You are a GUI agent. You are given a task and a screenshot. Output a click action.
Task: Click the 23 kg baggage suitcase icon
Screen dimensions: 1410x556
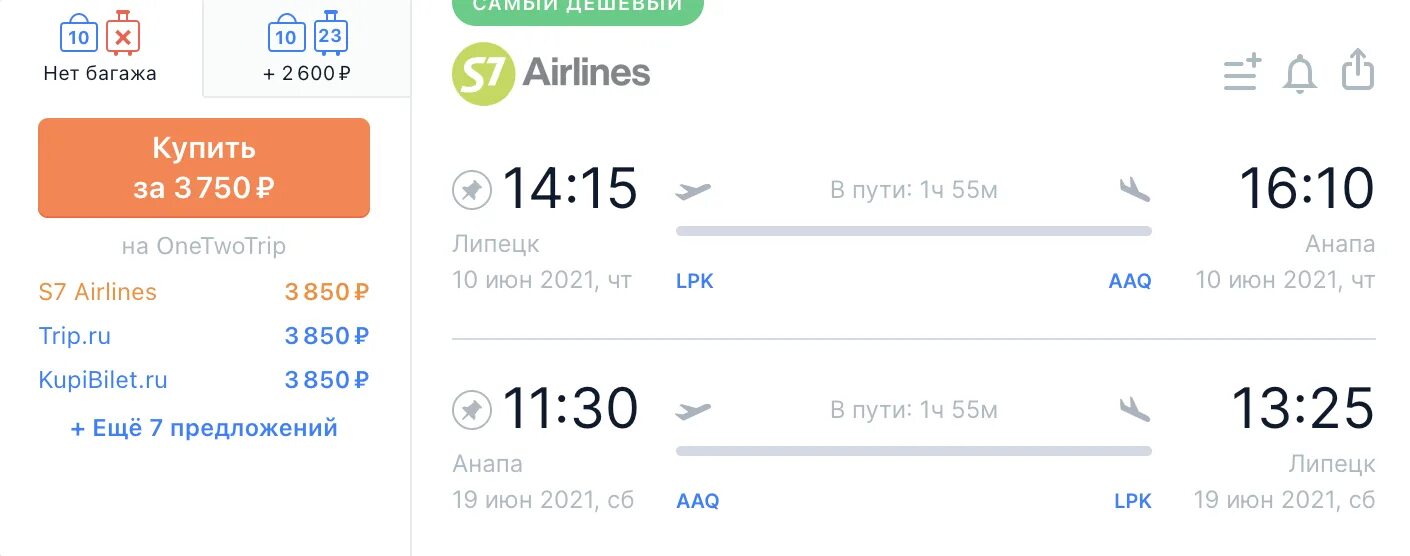coord(329,34)
